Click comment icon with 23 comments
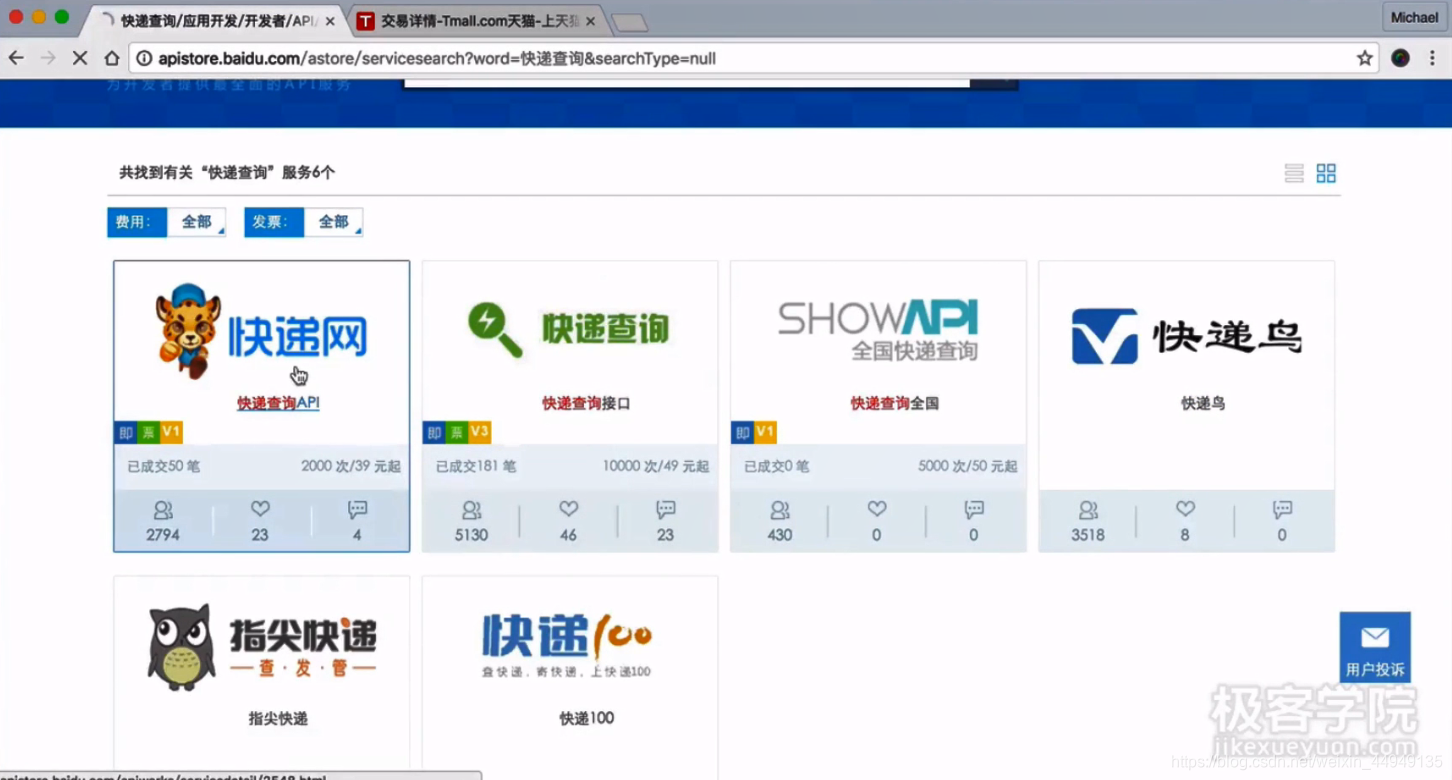The image size is (1452, 780). click(665, 511)
